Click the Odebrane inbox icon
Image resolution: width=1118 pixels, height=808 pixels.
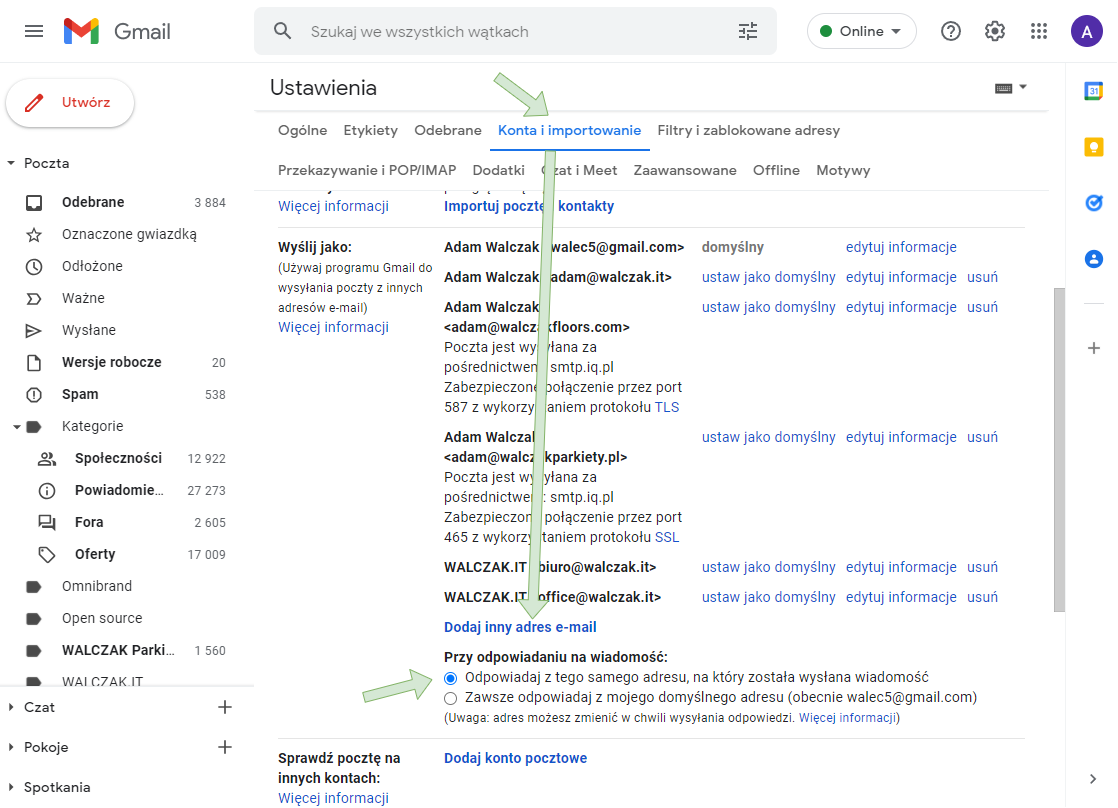(x=34, y=203)
